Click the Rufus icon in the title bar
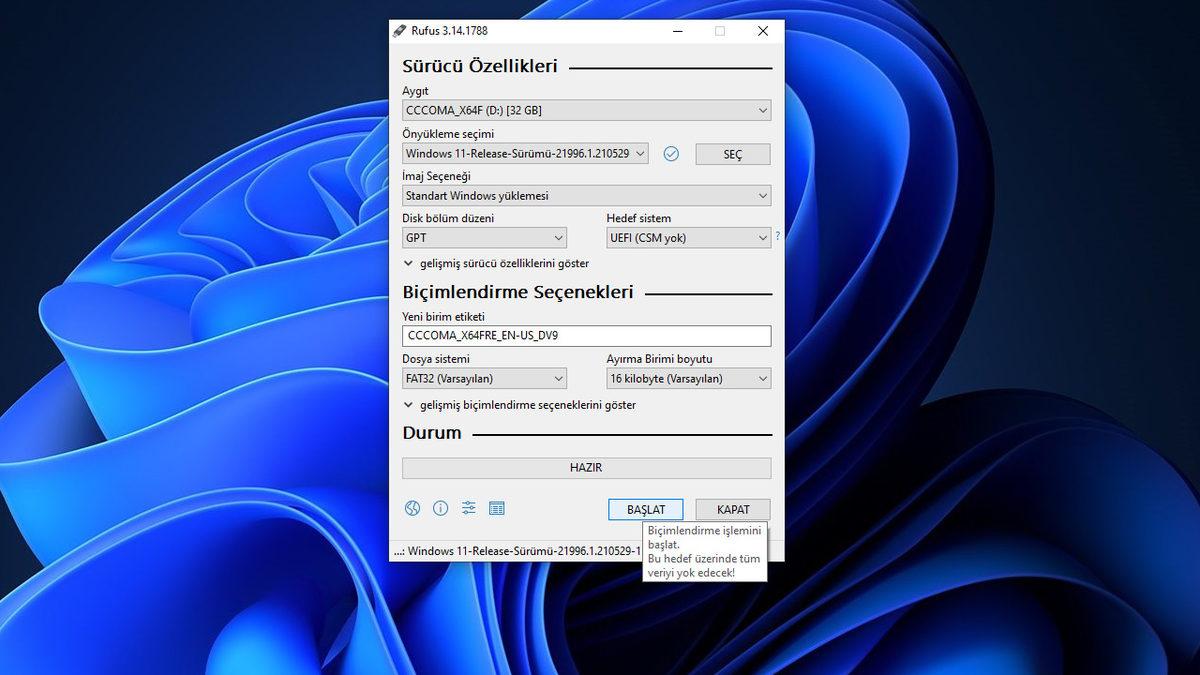This screenshot has height=675, width=1200. coord(400,31)
